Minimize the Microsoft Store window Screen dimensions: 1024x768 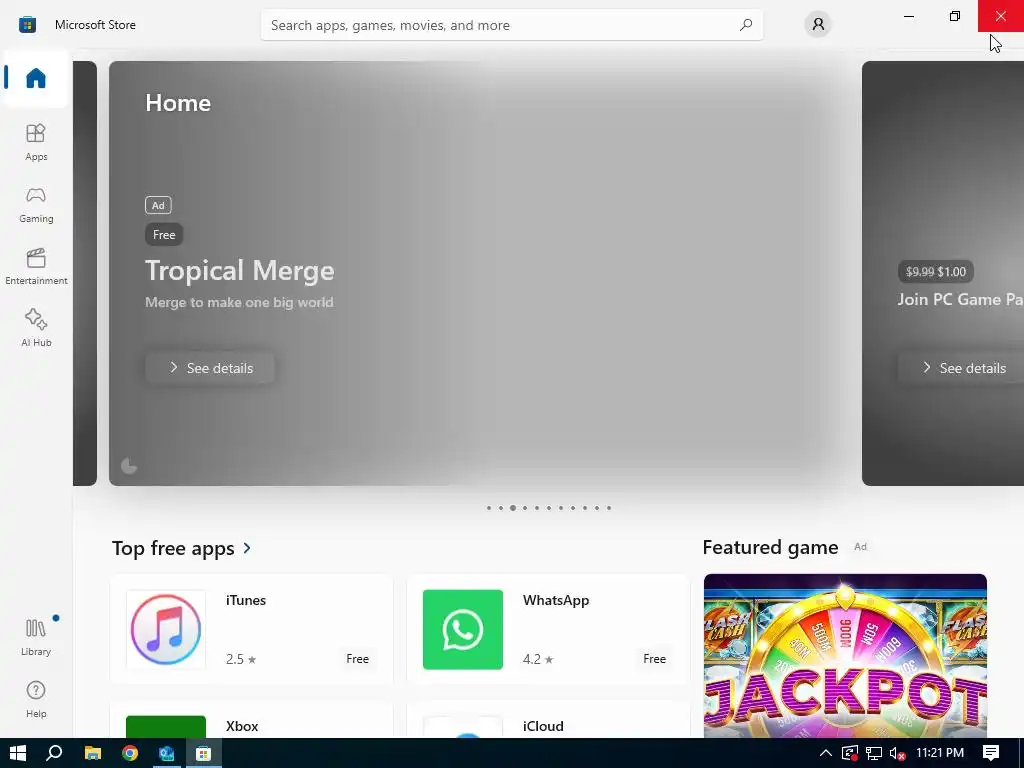tap(908, 16)
